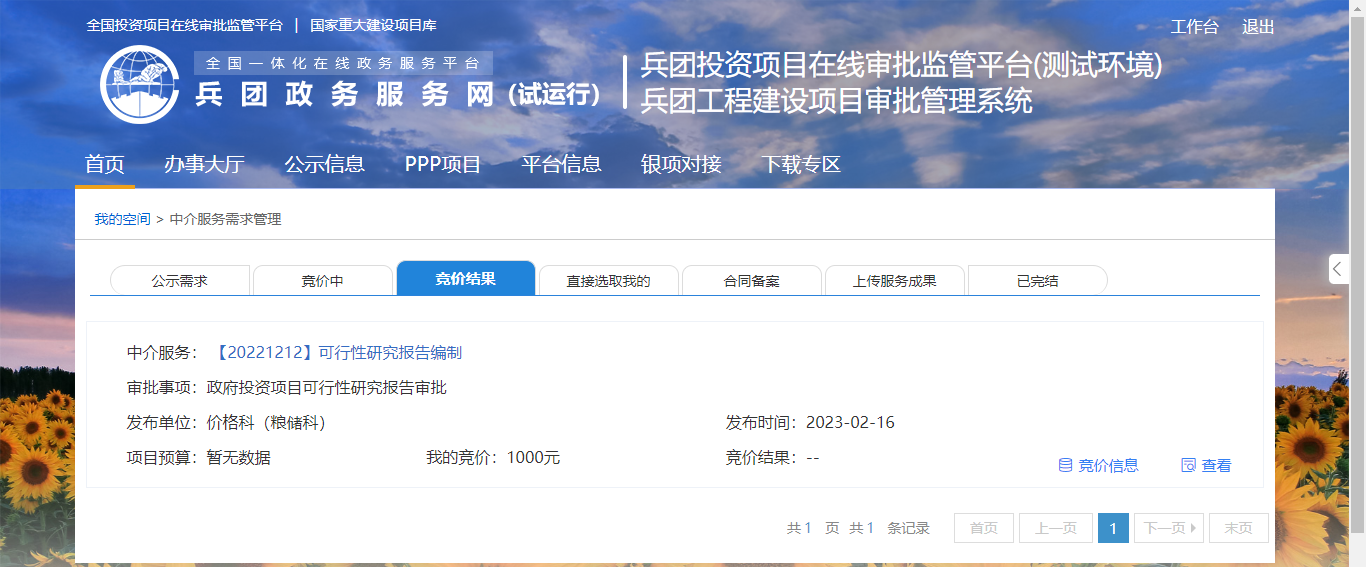
Task: Click the 竞价信息 database icon
Action: click(1065, 465)
